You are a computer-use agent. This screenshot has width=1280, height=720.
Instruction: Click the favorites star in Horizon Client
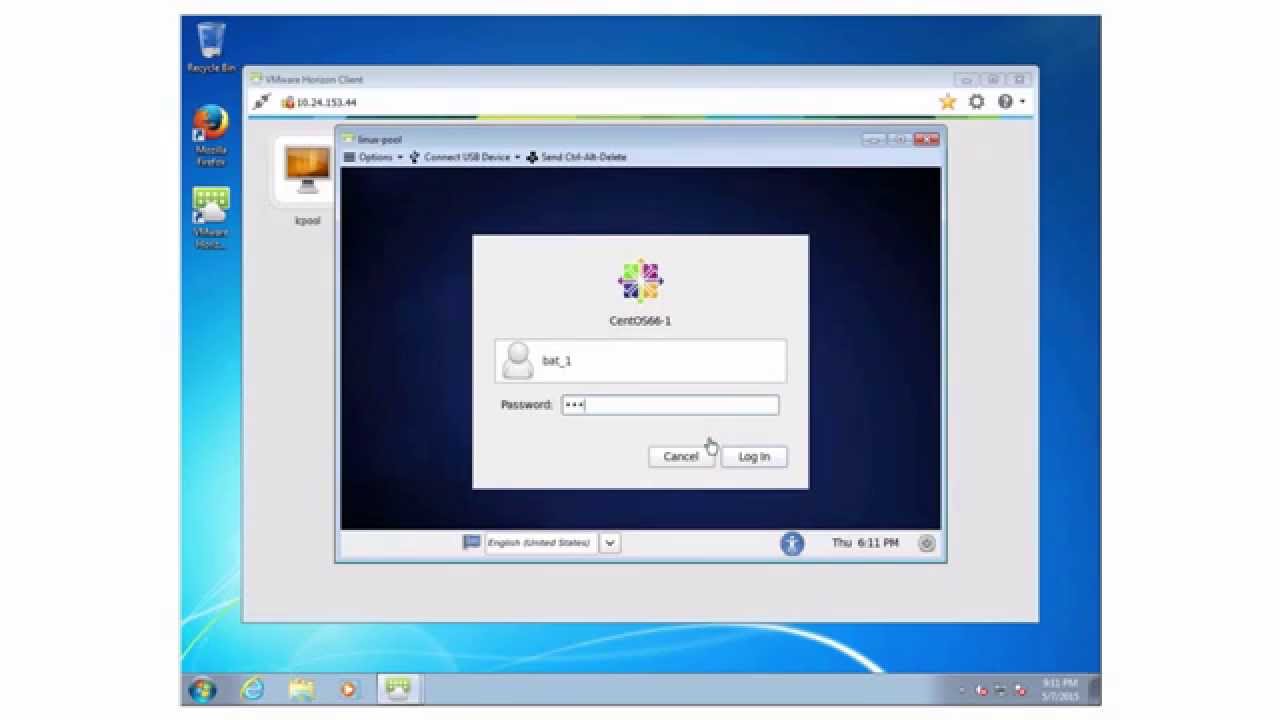pos(947,102)
